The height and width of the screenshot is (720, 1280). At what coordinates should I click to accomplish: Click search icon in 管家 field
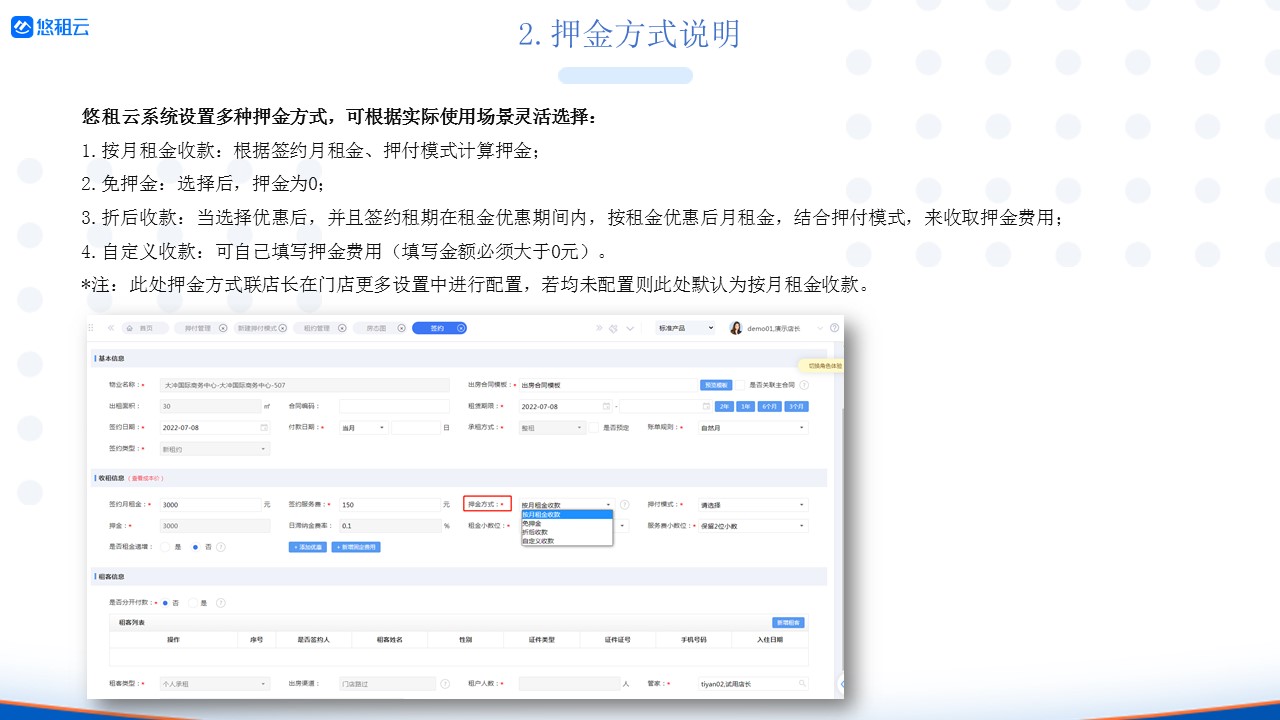point(802,684)
